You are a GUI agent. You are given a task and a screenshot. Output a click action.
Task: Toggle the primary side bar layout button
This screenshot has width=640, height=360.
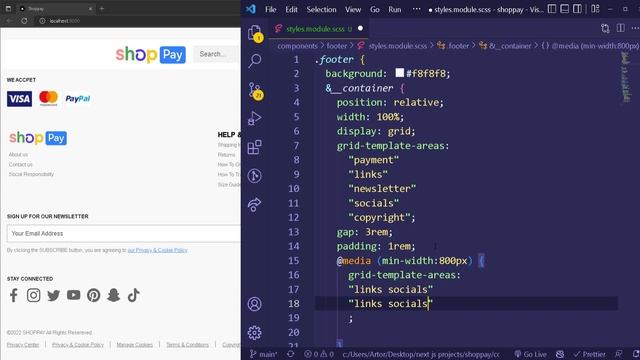552,9
